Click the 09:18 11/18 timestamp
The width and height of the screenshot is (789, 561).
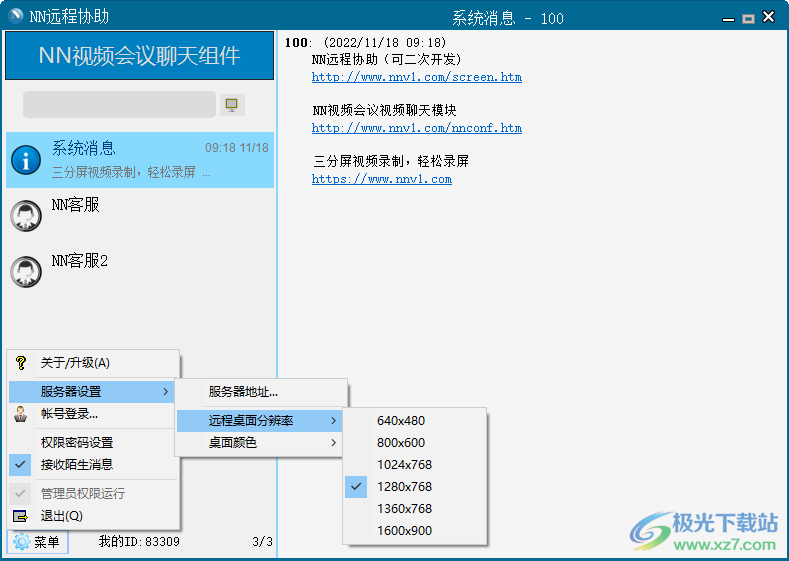pyautogui.click(x=236, y=148)
